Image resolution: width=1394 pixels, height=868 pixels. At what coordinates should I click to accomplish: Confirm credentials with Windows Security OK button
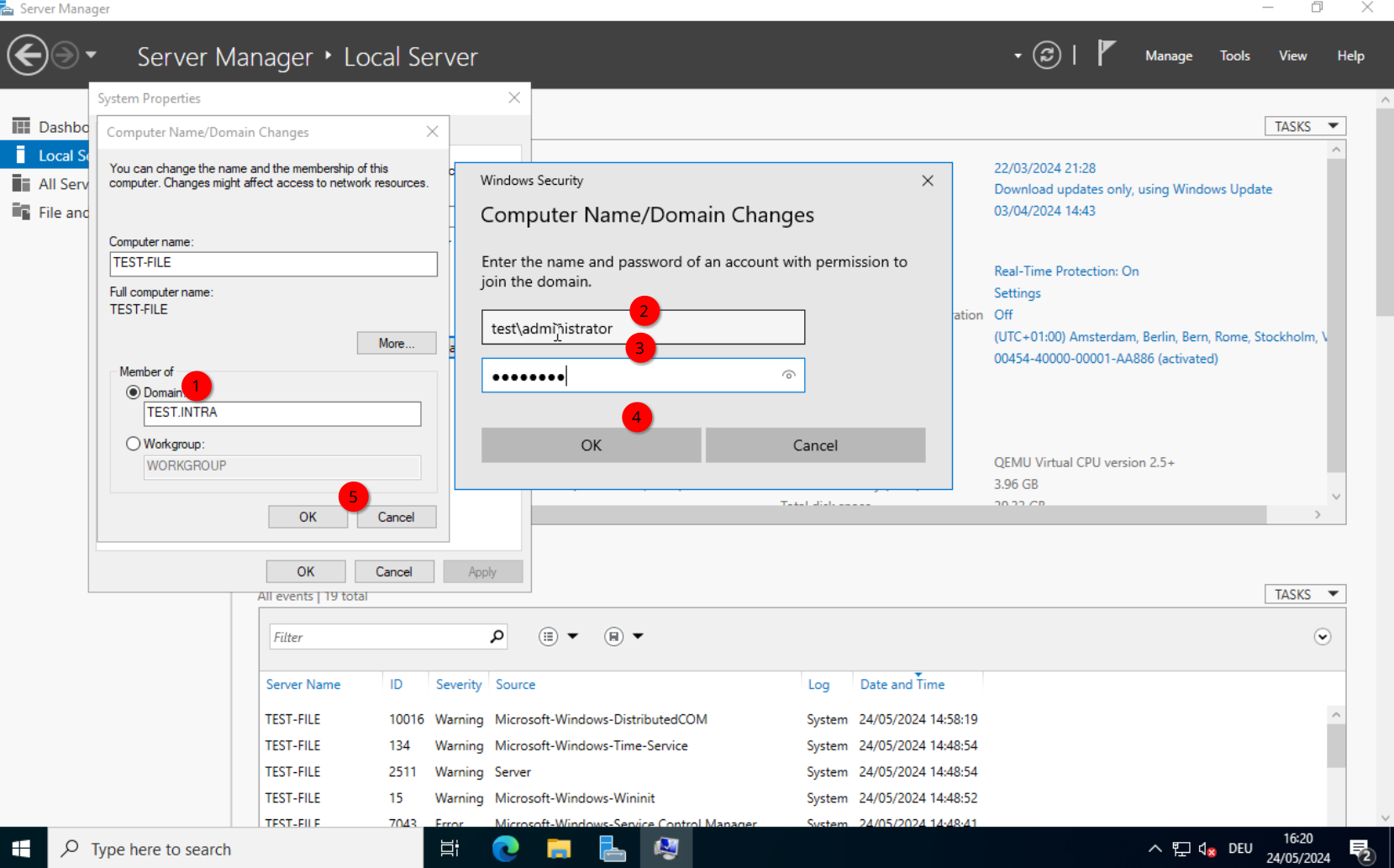(x=591, y=445)
